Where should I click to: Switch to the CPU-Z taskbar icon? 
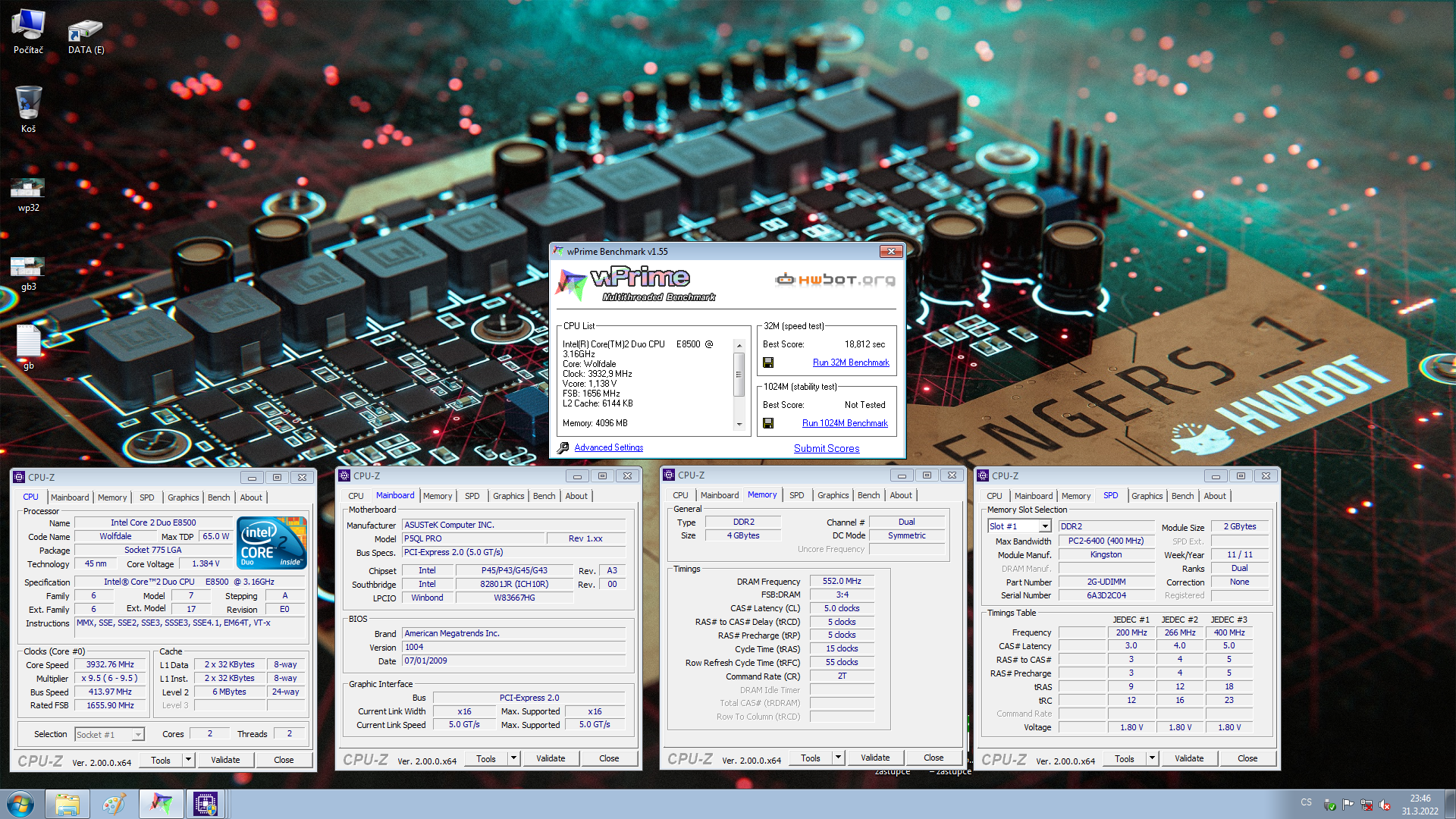[x=206, y=804]
